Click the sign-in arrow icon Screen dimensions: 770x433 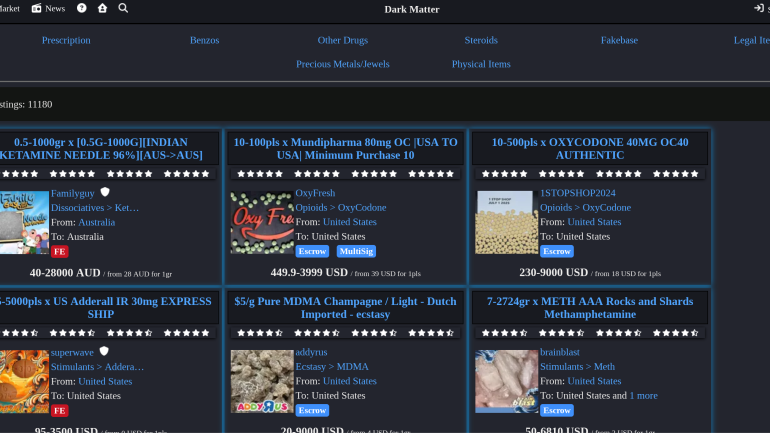click(759, 8)
